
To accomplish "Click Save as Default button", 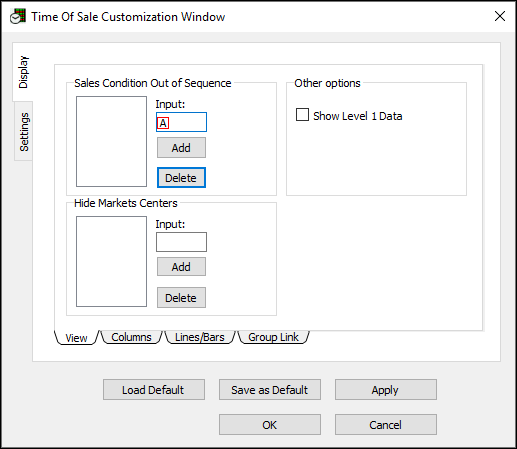I will click(x=270, y=389).
